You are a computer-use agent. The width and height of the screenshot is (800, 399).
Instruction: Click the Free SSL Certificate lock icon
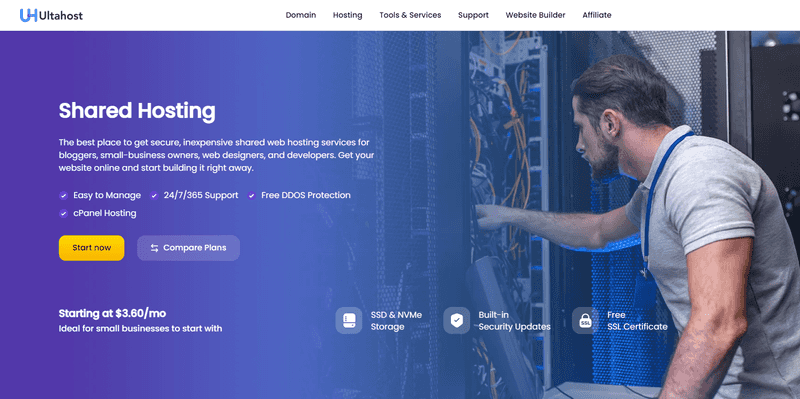click(585, 320)
